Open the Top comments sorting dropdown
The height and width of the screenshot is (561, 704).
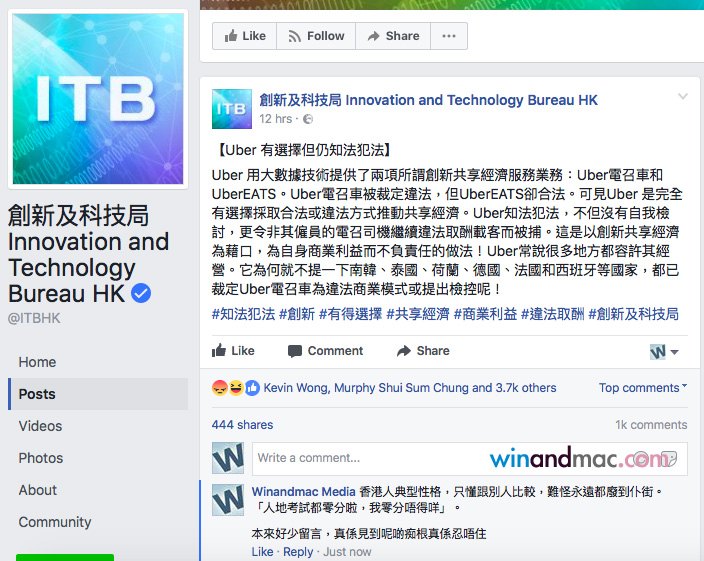(x=642, y=387)
